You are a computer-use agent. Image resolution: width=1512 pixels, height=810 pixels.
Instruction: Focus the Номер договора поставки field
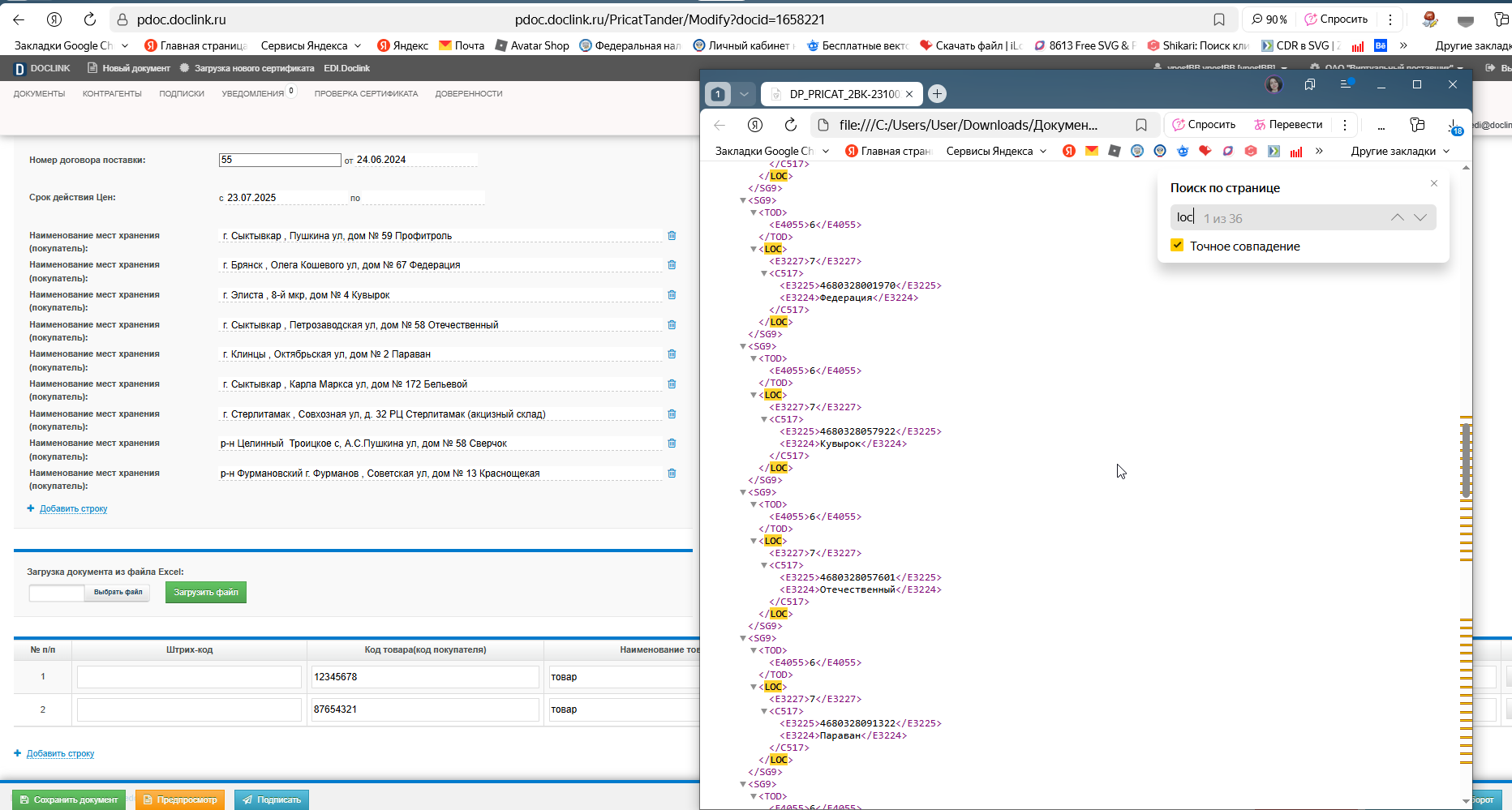point(280,161)
